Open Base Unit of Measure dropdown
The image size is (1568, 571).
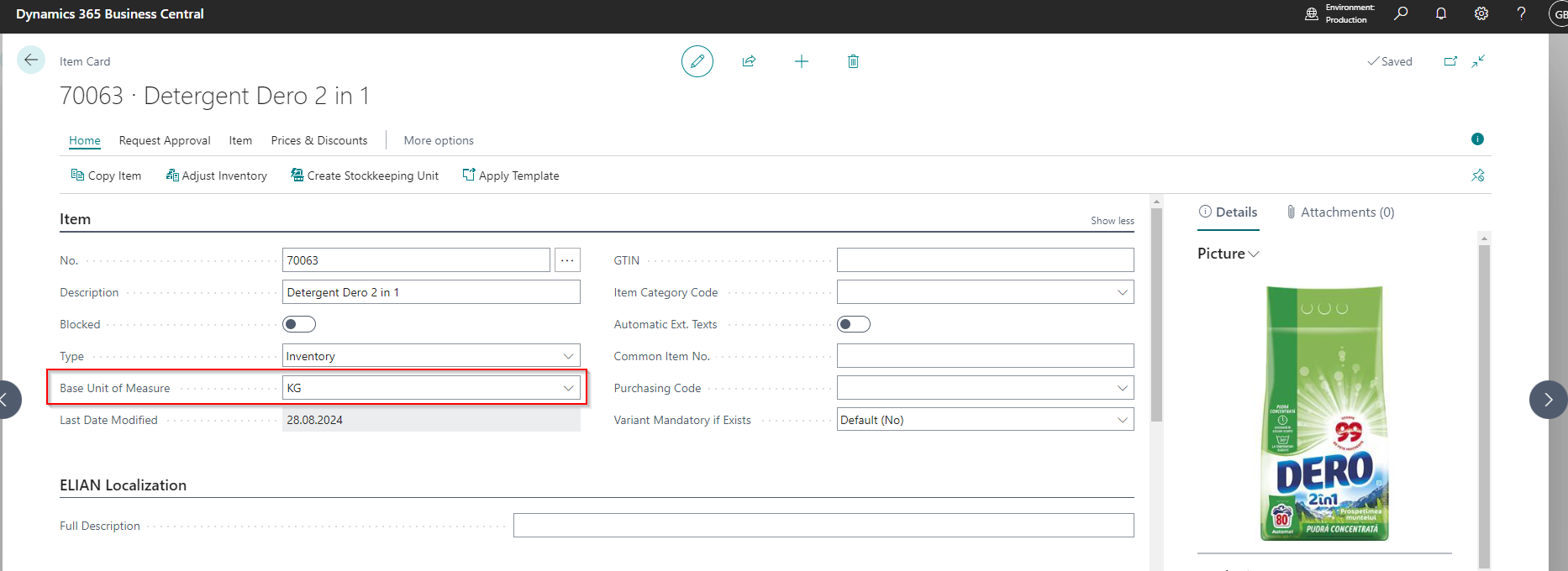click(x=568, y=388)
